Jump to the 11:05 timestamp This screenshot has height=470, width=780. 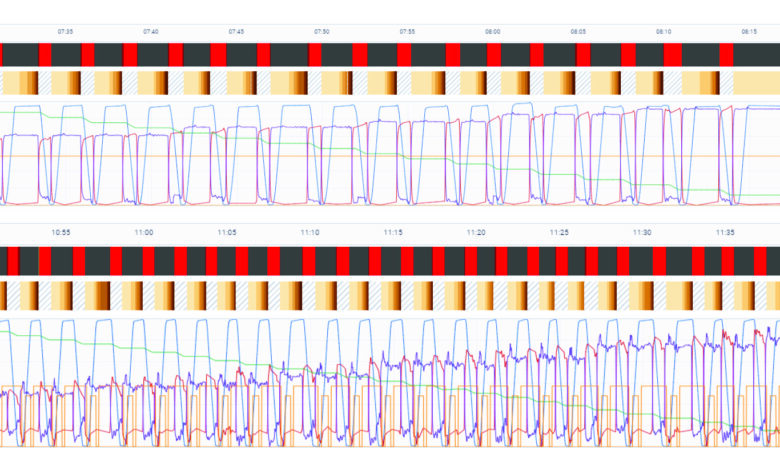[227, 232]
